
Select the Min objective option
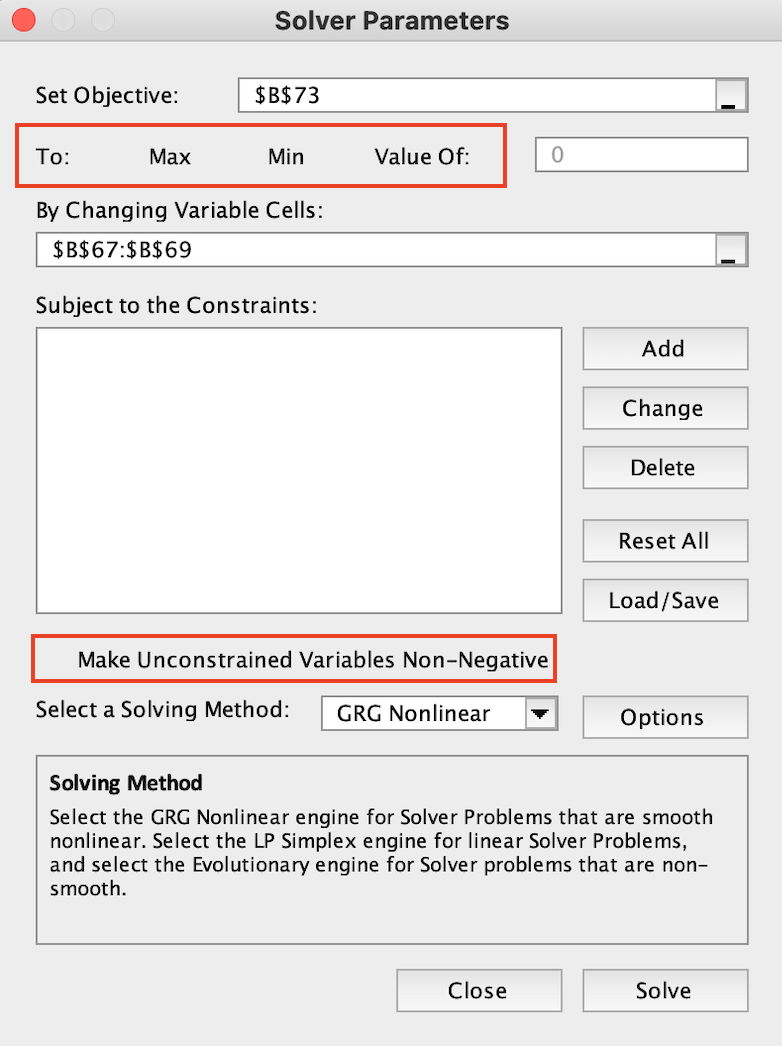(x=285, y=156)
